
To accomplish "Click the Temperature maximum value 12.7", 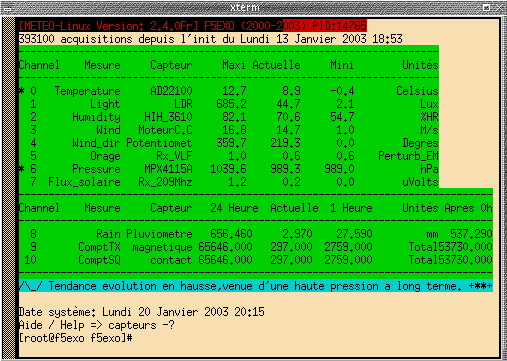I will [x=234, y=91].
